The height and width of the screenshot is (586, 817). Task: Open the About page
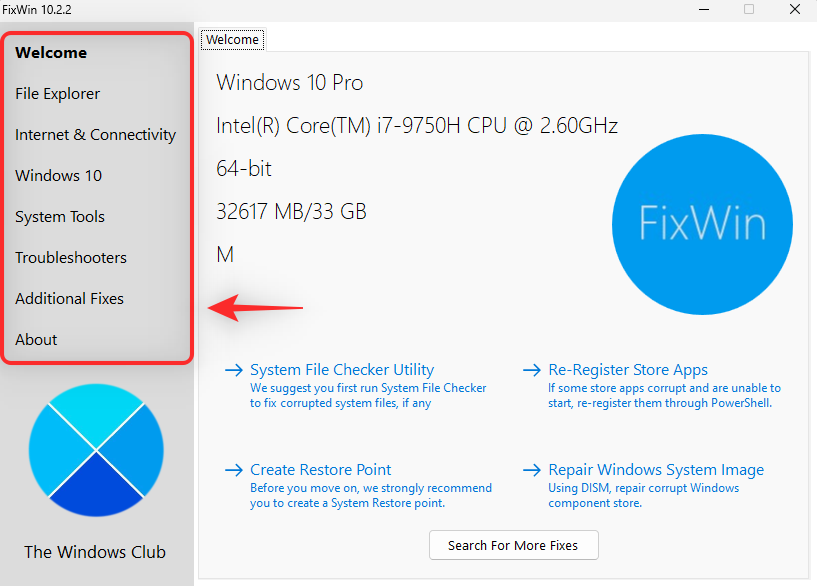point(36,340)
